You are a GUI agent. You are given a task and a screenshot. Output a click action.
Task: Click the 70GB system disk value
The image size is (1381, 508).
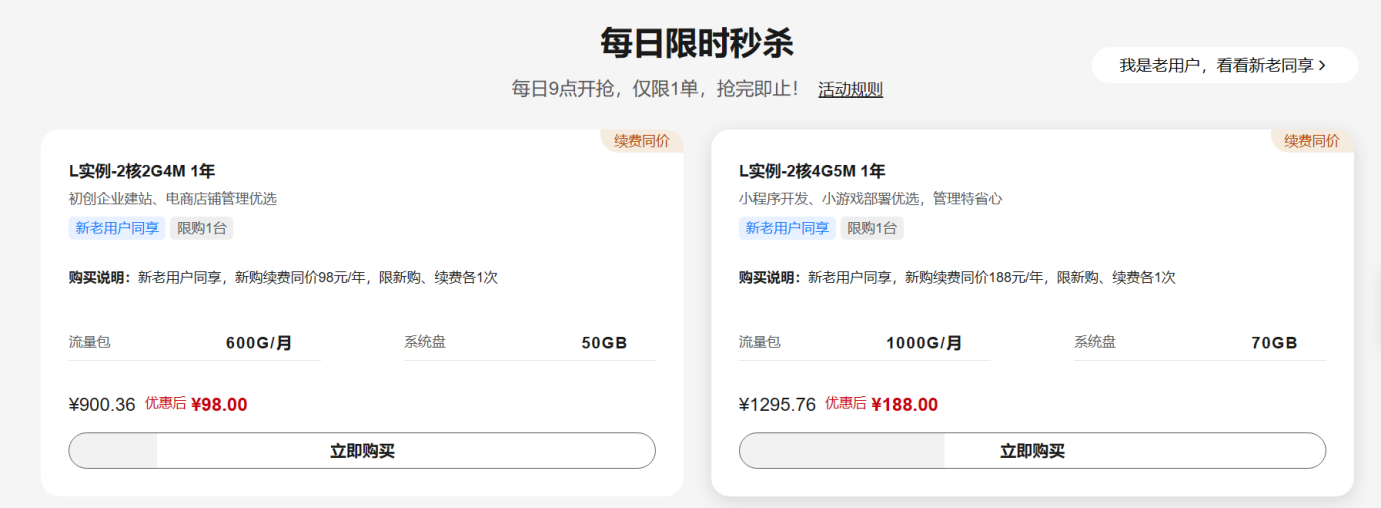[1274, 343]
